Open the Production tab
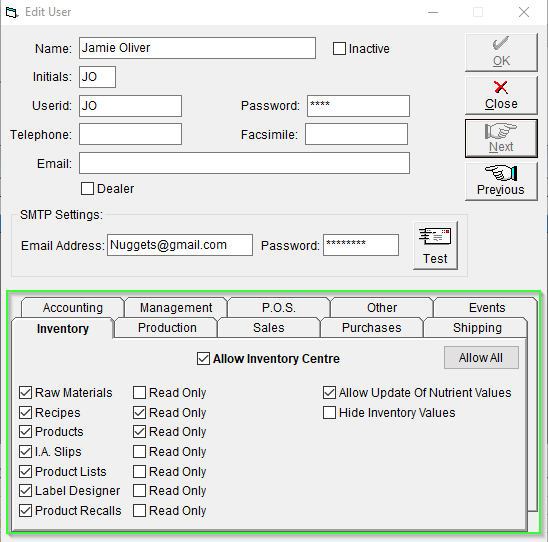Viewport: 548px width, 542px height. point(167,328)
